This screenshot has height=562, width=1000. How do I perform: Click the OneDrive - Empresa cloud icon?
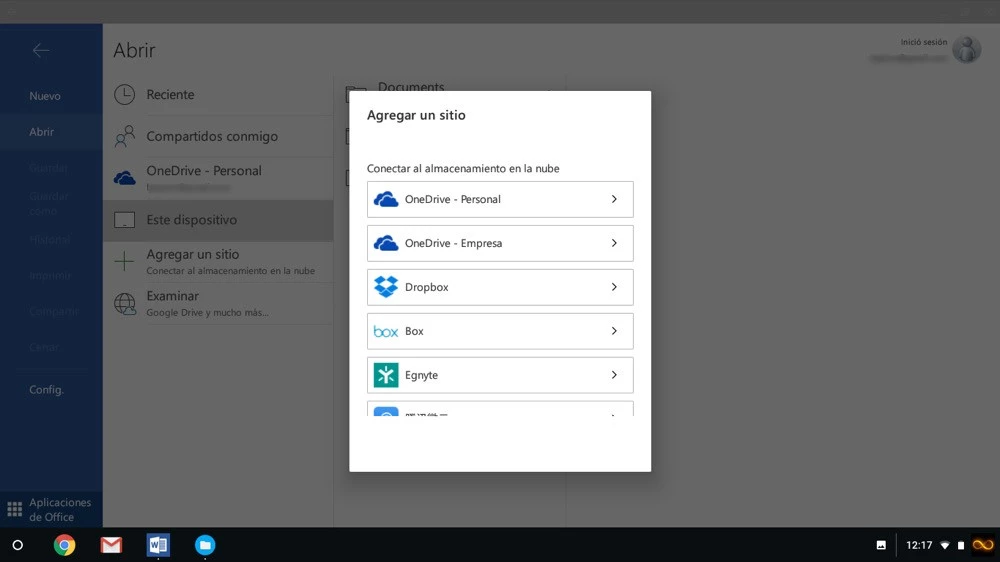[x=385, y=243]
